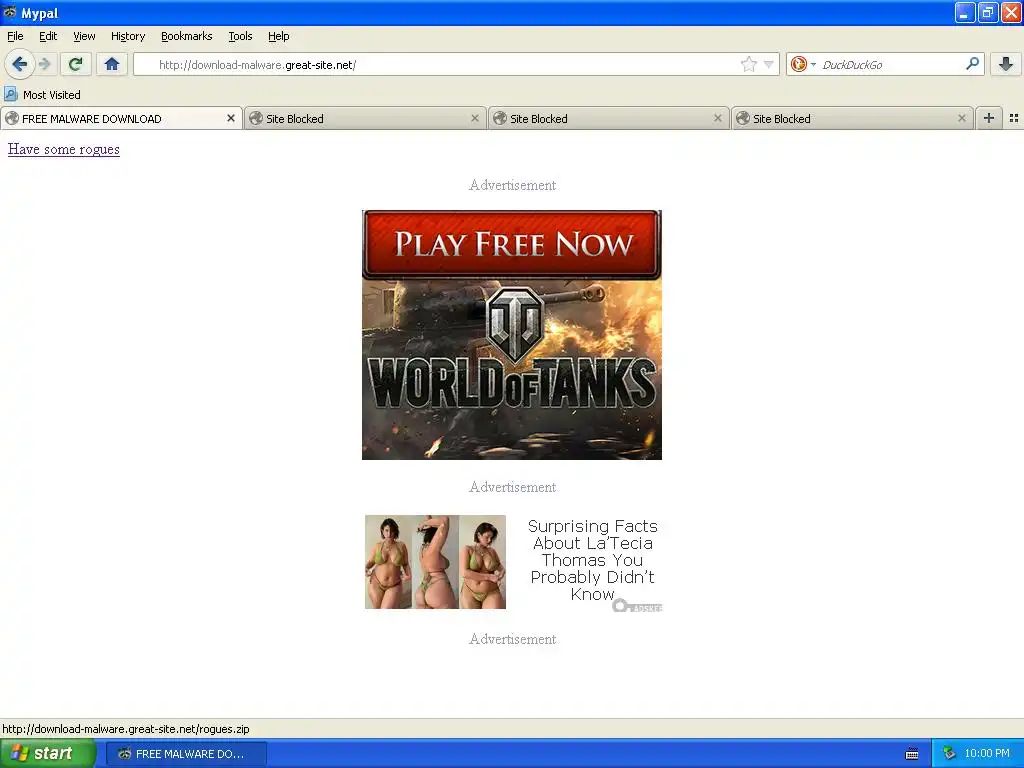
Task: Close the third Site Blocked tab
Action: 961,118
